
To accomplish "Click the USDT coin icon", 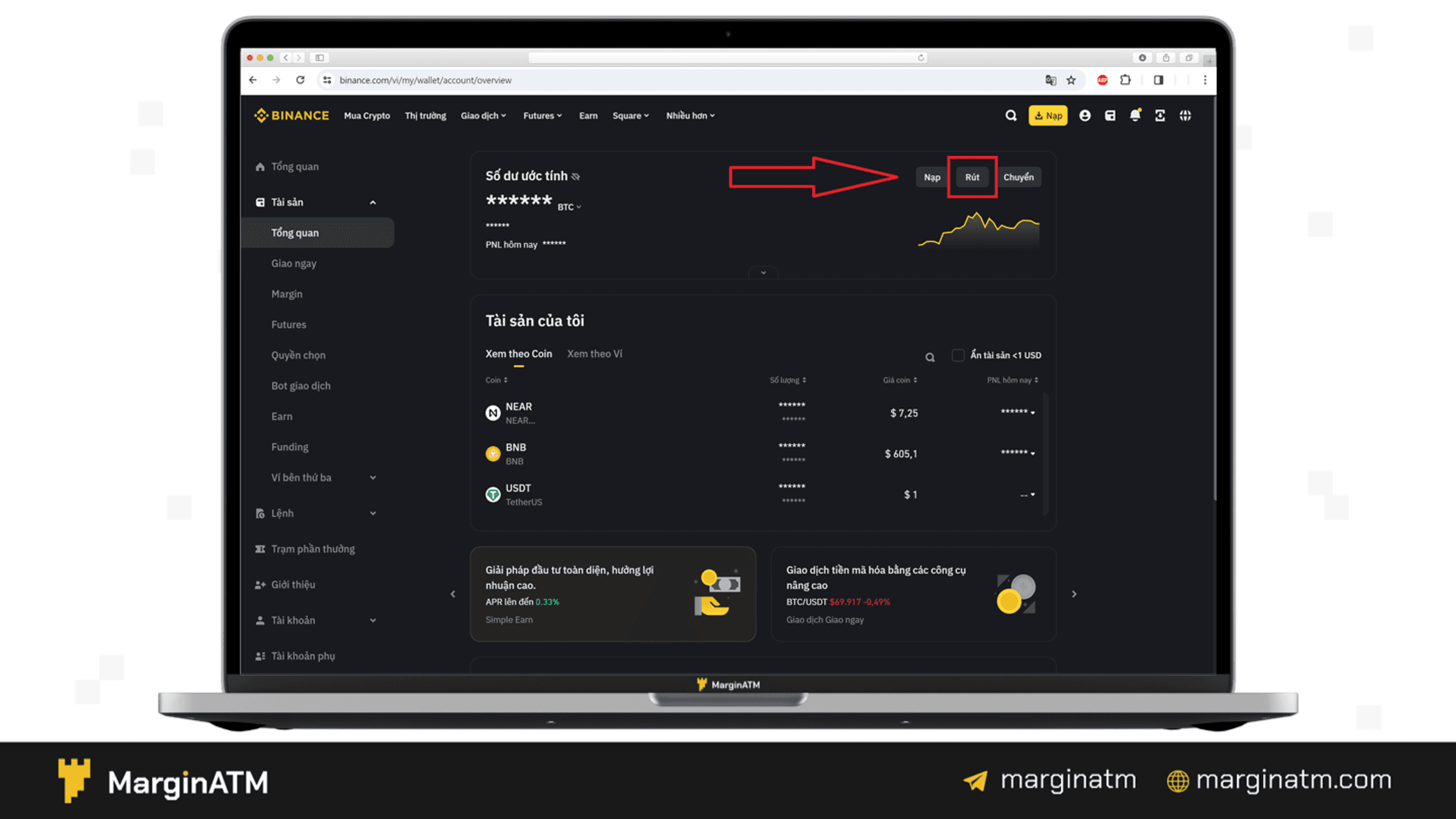I will click(x=493, y=494).
